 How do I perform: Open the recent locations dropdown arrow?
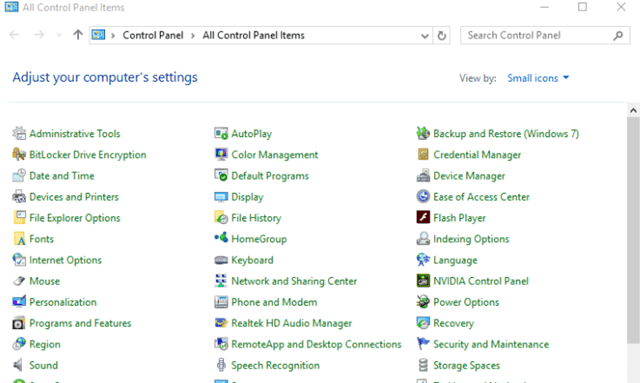click(x=59, y=36)
